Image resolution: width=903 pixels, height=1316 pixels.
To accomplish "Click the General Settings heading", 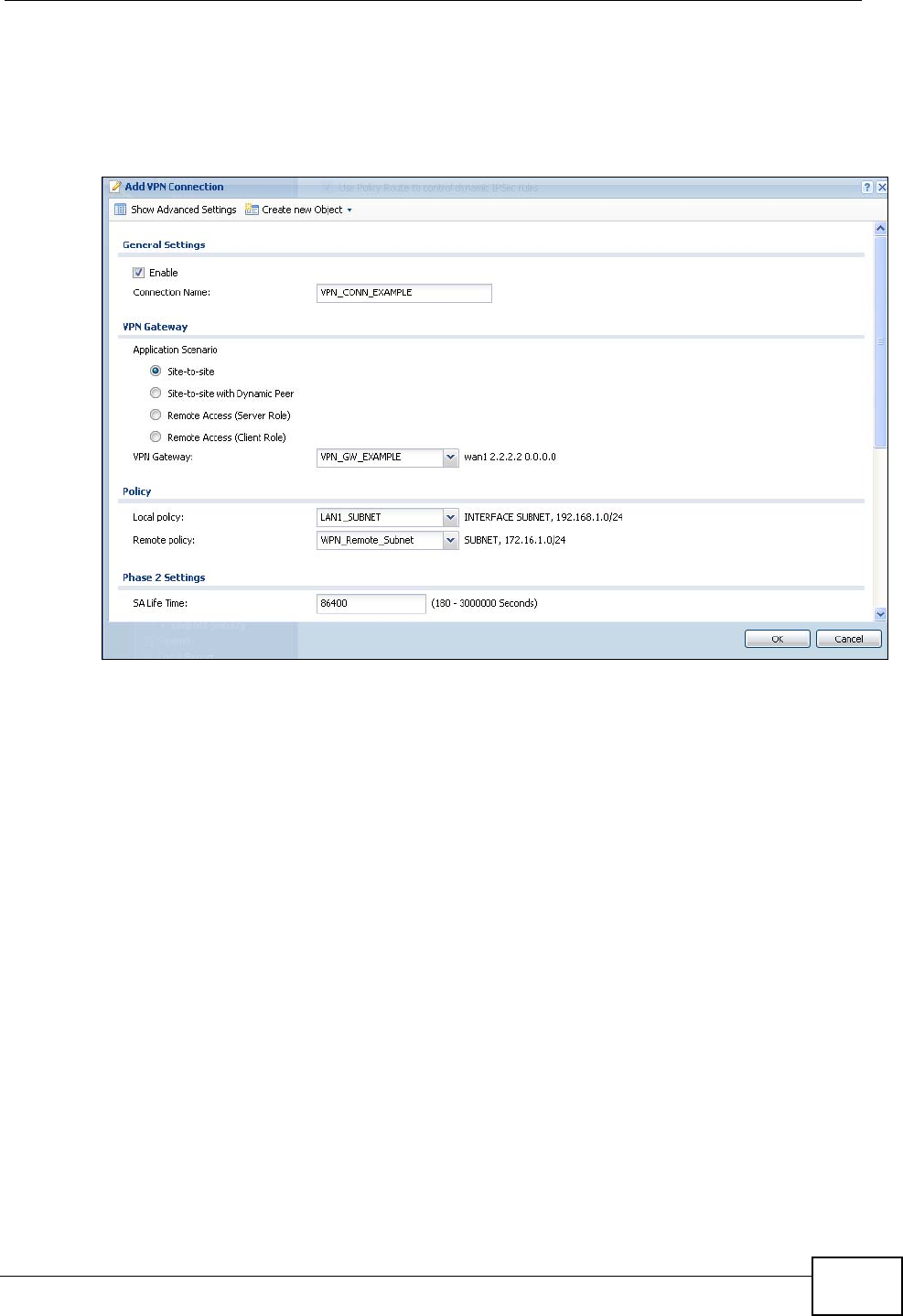I will (x=164, y=245).
